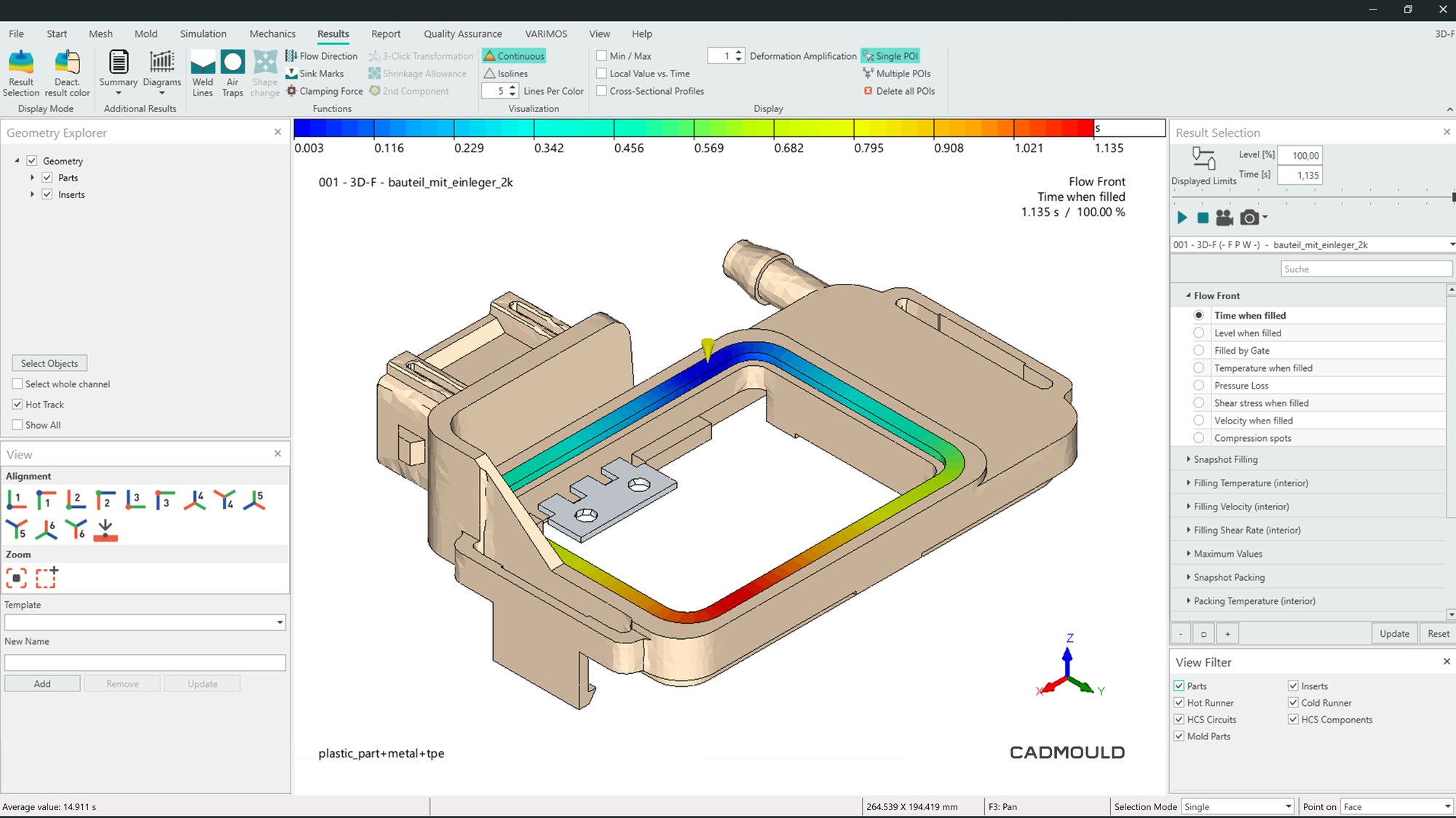Click the Delete all POIs icon
This screenshot has height=818, width=1456.
pyautogui.click(x=868, y=91)
